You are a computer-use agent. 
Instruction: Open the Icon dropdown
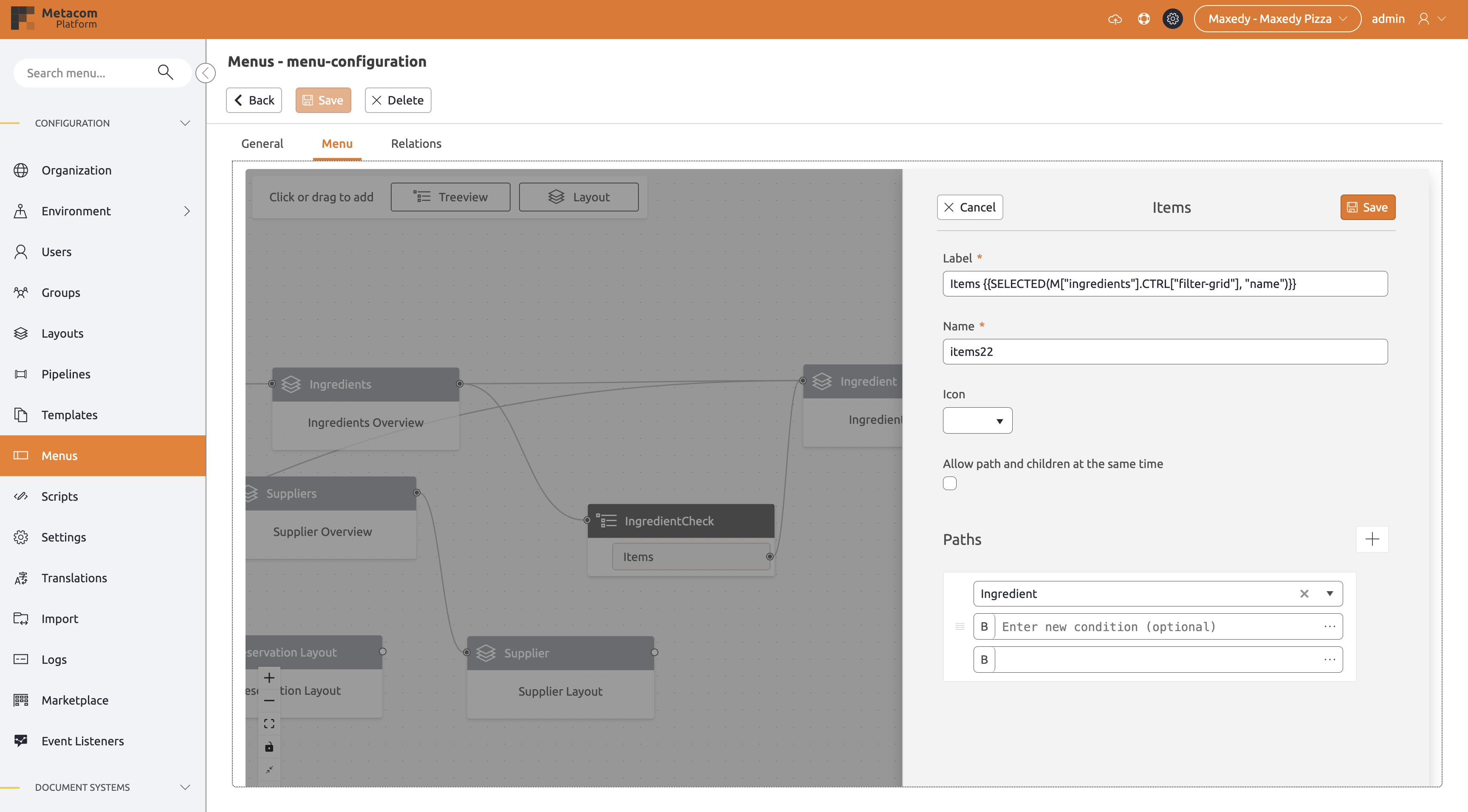click(977, 420)
